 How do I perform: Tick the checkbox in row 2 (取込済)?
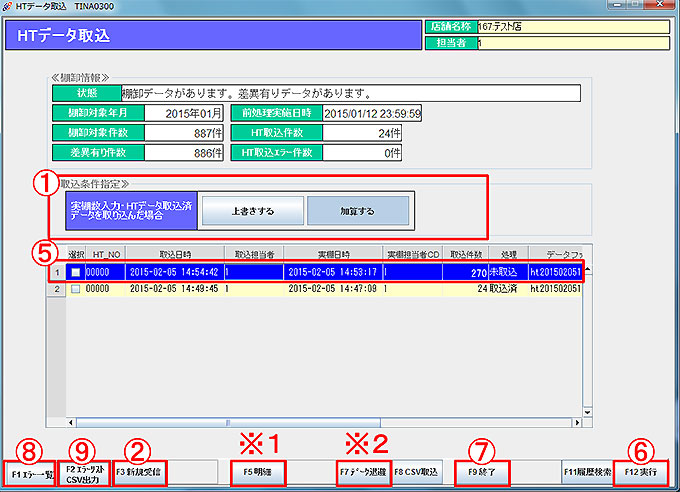(x=74, y=288)
